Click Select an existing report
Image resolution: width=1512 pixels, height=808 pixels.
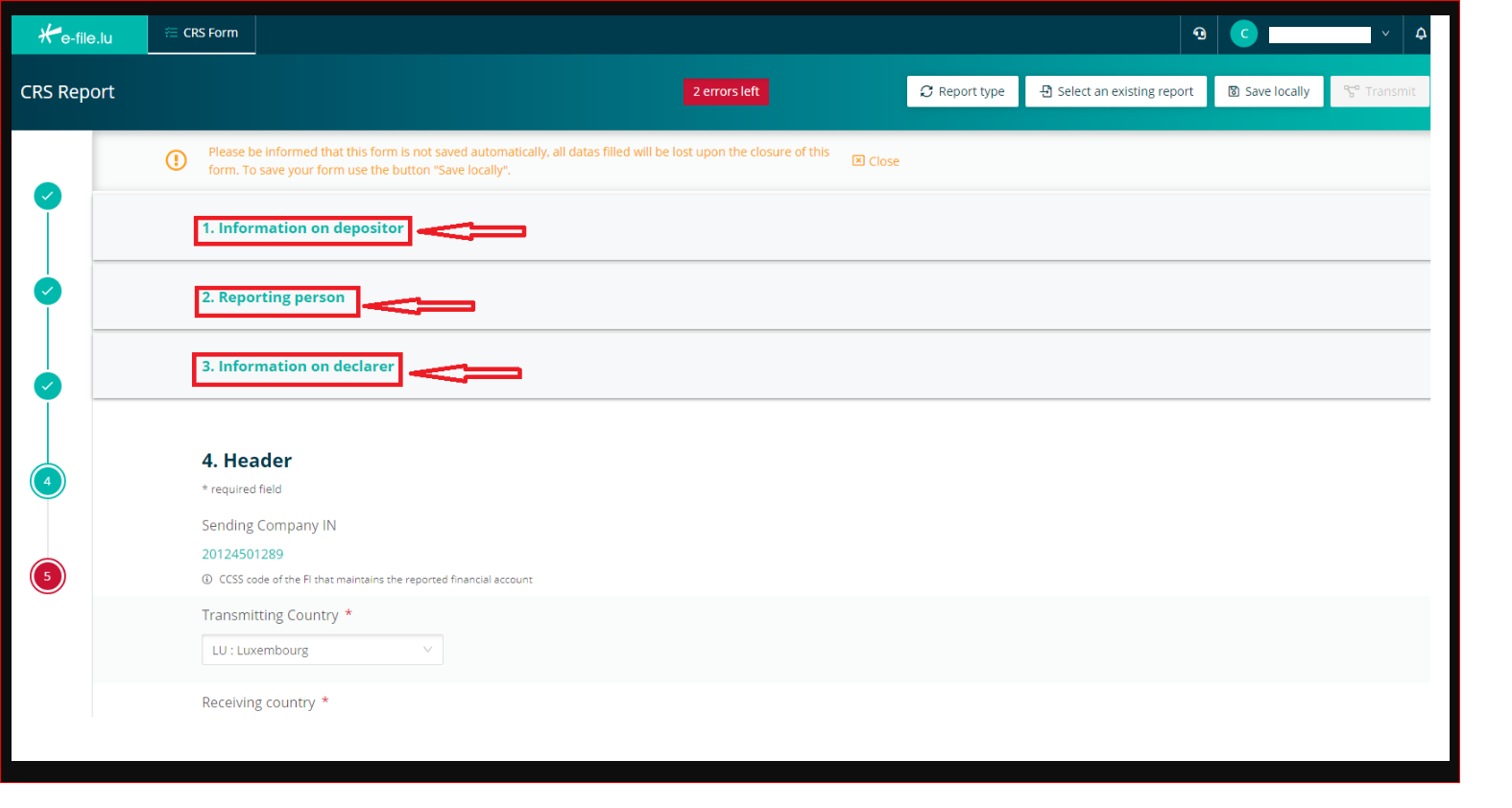1116,91
